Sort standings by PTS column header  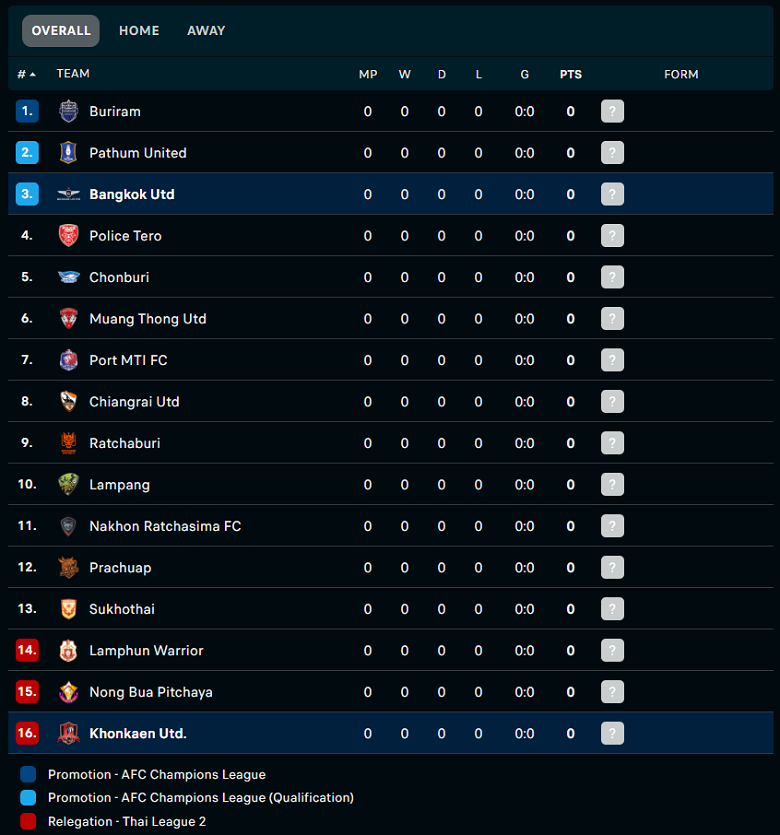(x=570, y=74)
